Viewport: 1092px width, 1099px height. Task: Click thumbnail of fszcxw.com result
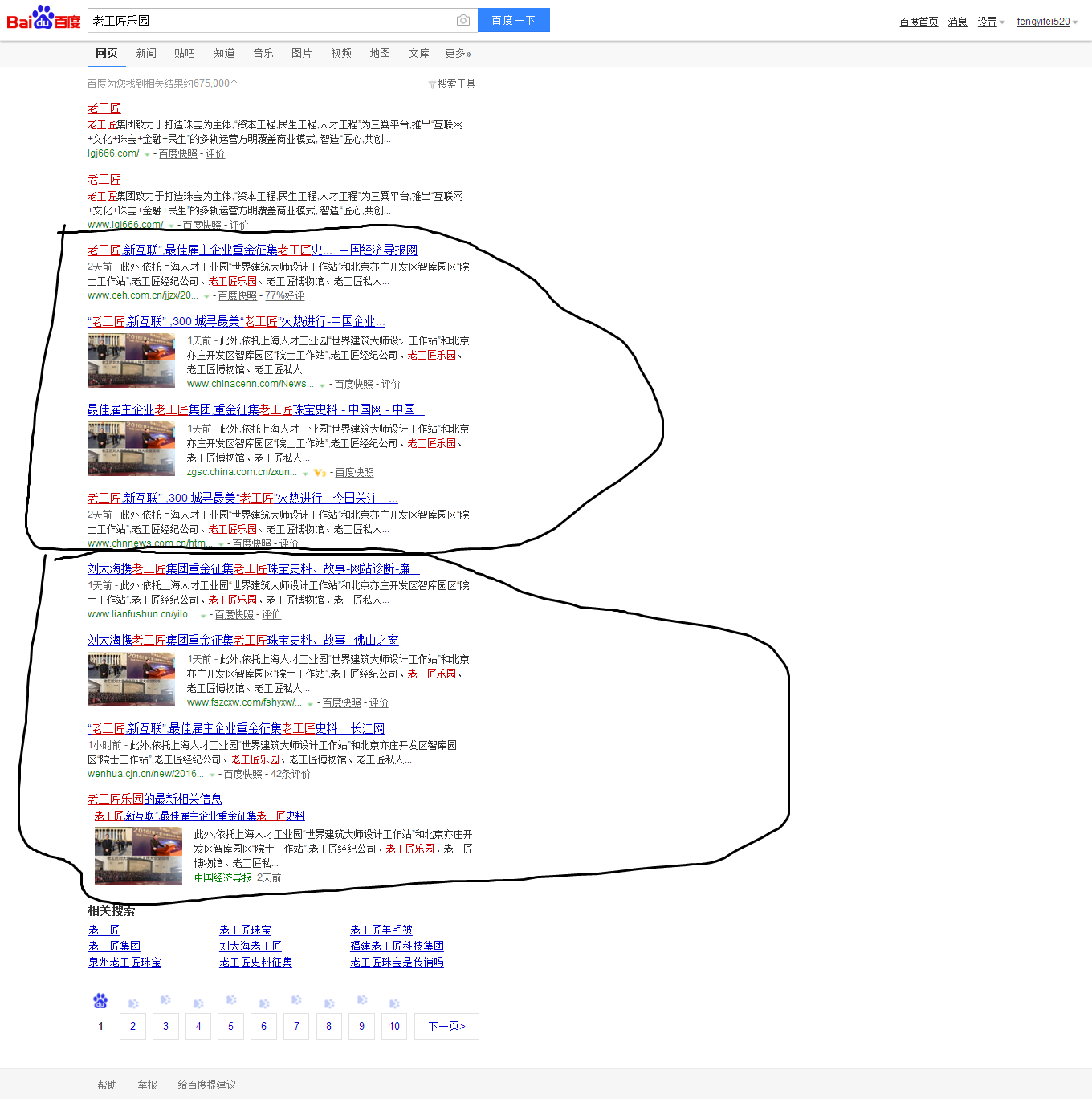pyautogui.click(x=131, y=679)
